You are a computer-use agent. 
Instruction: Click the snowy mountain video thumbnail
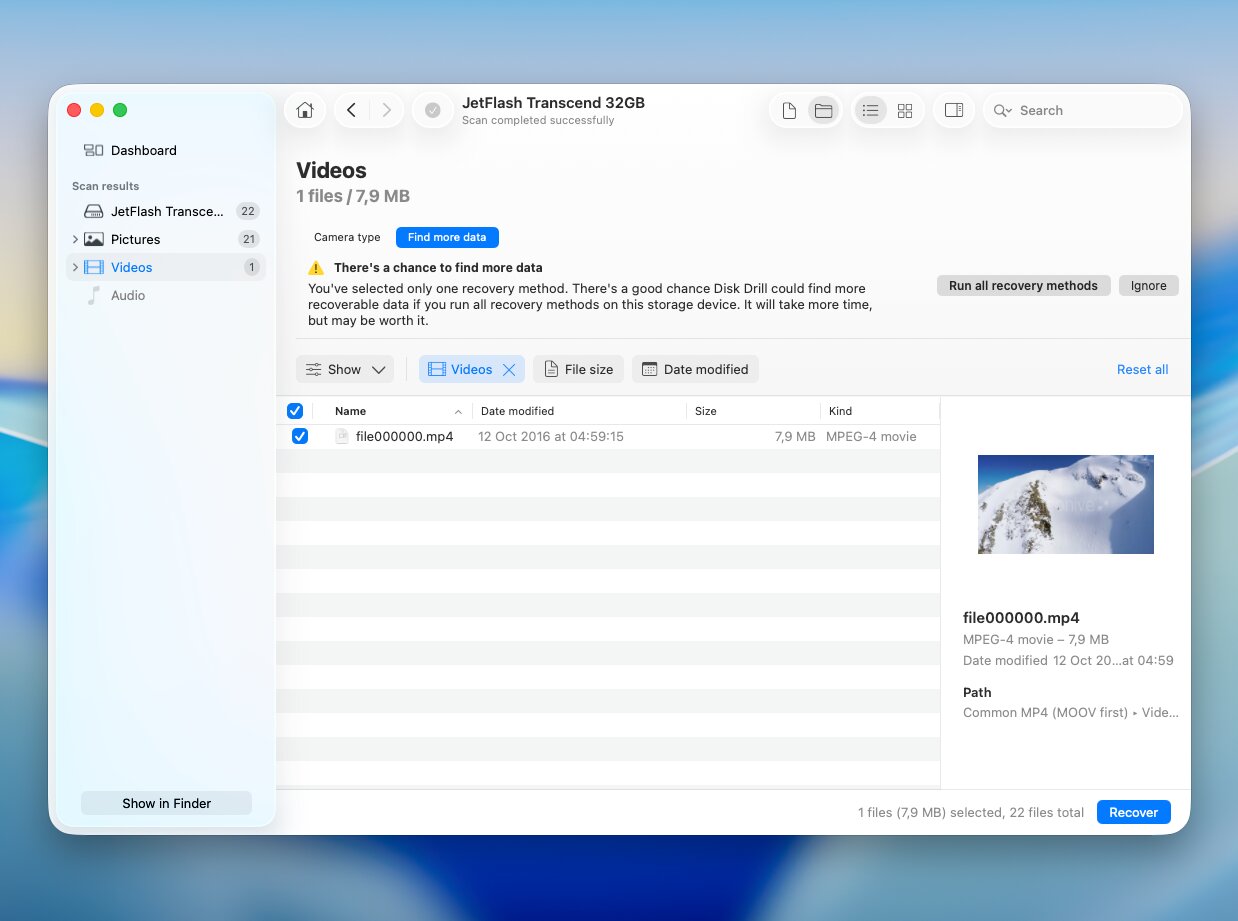click(x=1065, y=504)
